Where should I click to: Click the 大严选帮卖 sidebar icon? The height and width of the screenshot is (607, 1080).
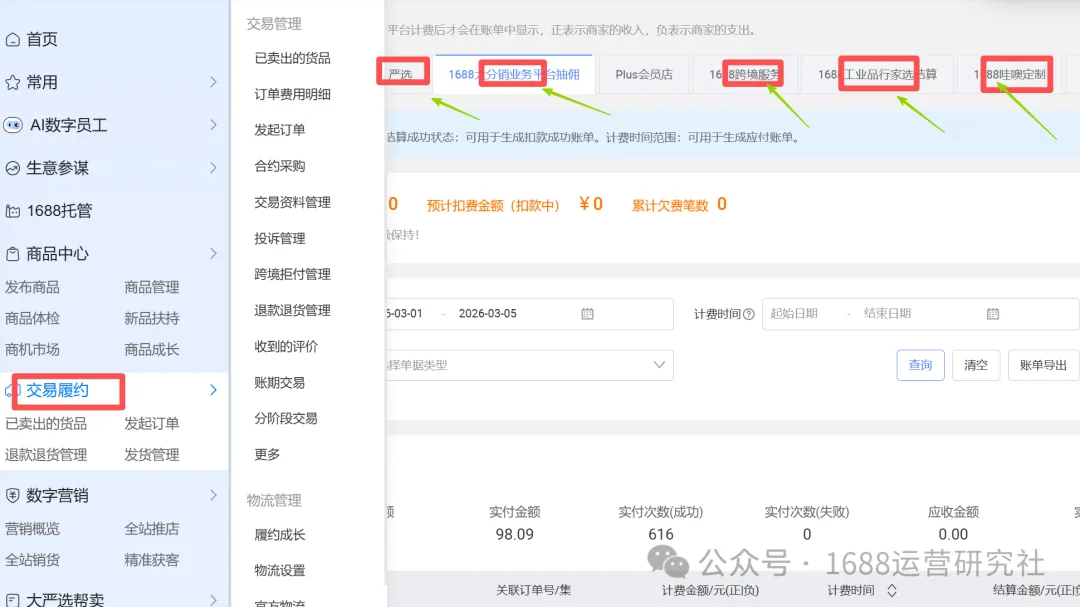tap(12, 600)
